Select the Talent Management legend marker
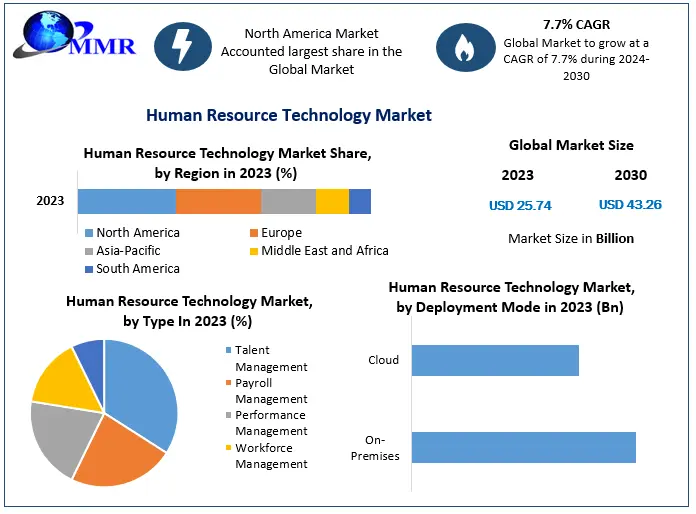Screen dimensions: 696x514 (x=228, y=351)
